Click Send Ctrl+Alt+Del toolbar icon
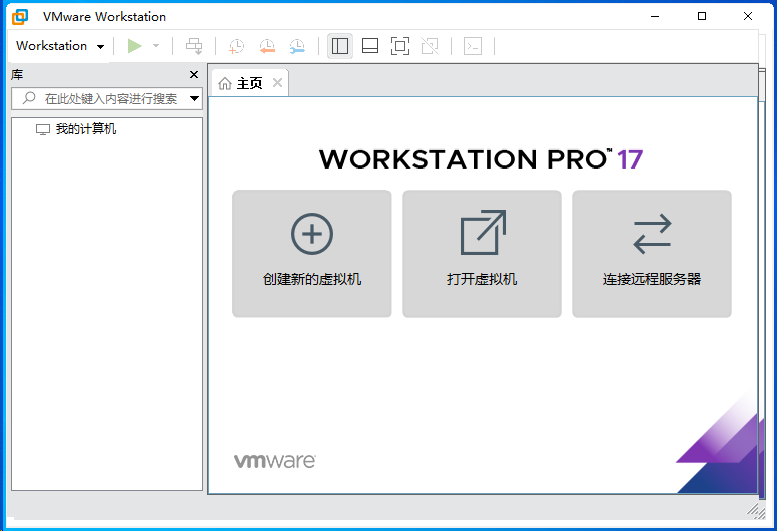Viewport: 777px width, 531px height. click(x=194, y=46)
